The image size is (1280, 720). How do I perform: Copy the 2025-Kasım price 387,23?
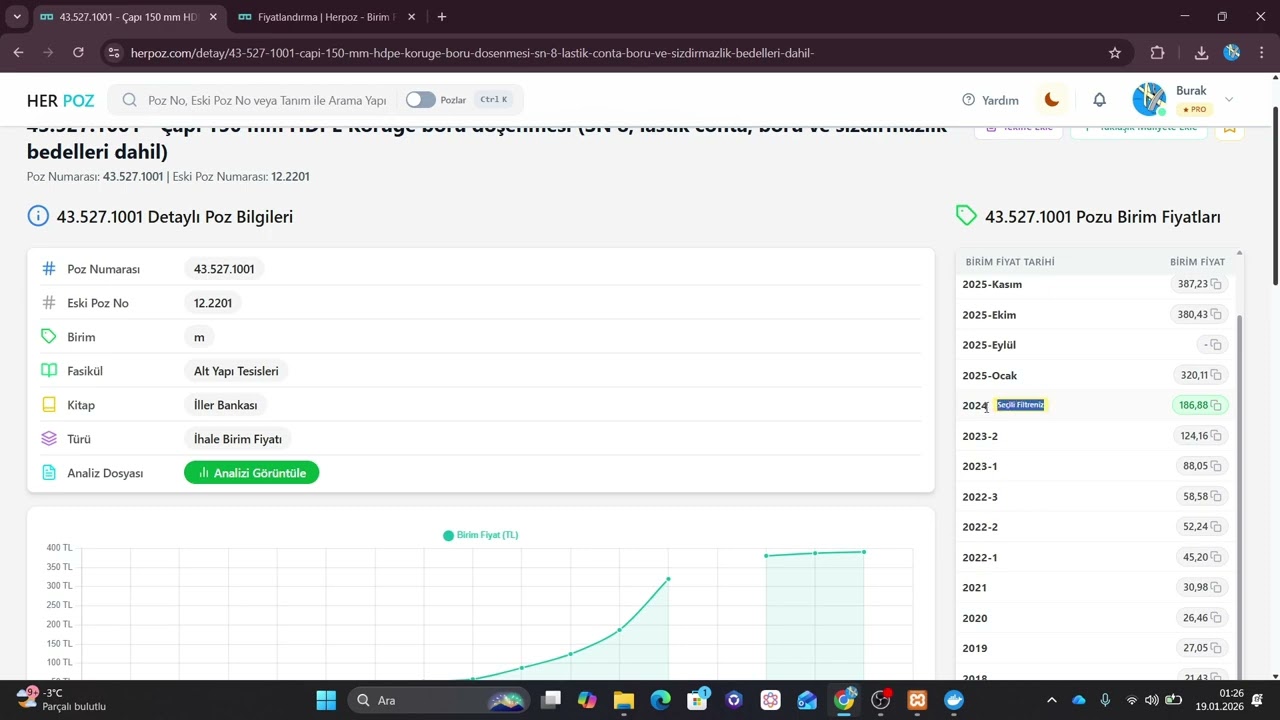tap(1216, 284)
